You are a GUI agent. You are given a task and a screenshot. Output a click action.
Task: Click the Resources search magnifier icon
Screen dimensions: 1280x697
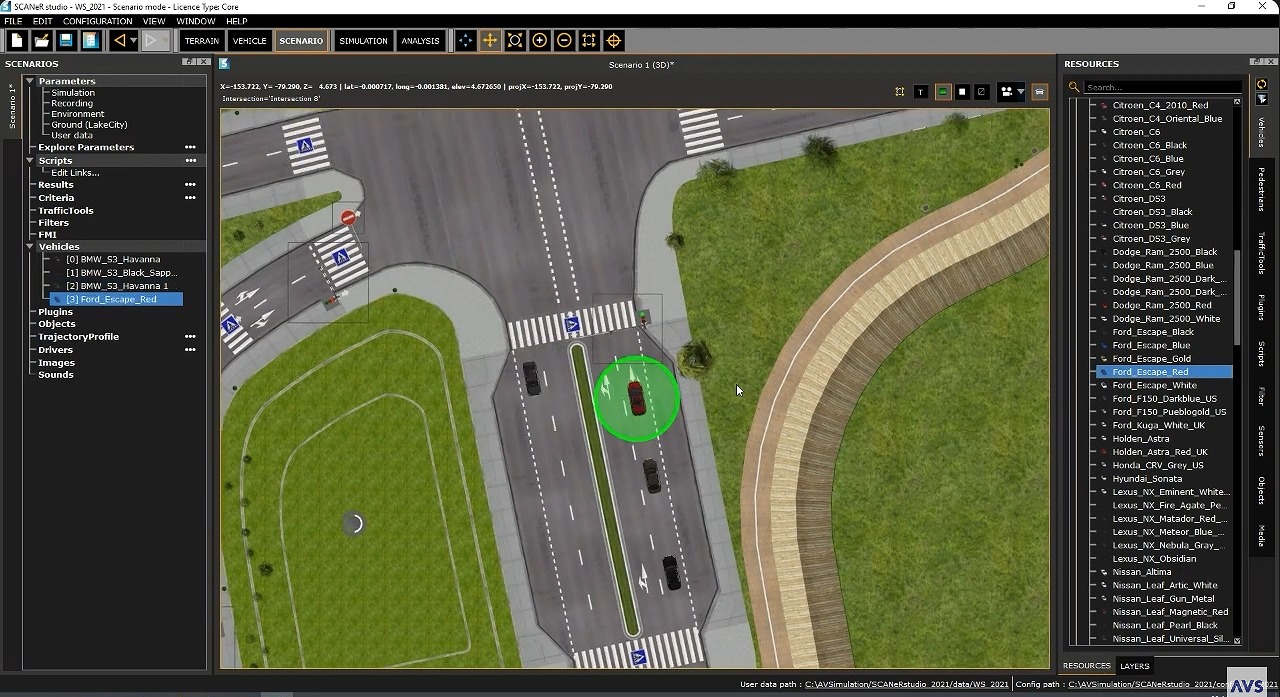tap(1075, 87)
